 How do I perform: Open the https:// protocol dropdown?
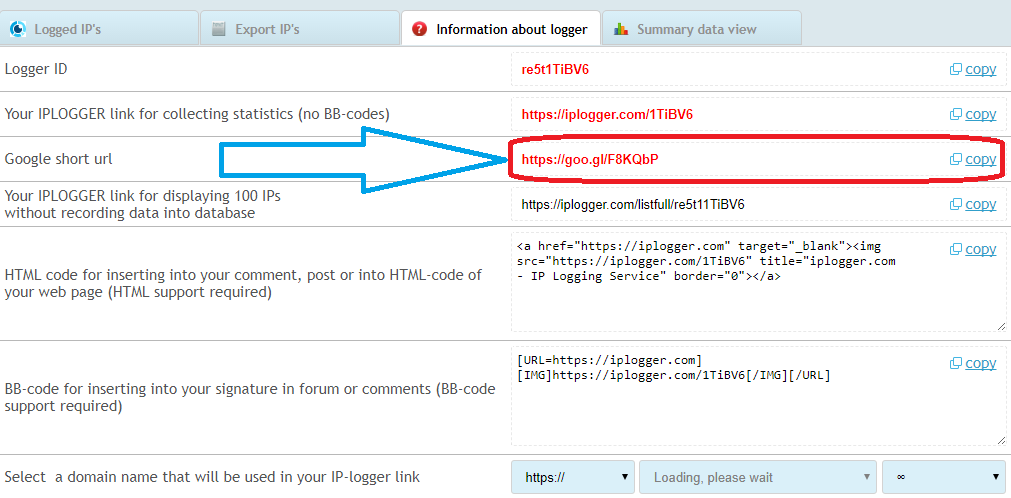point(573,477)
